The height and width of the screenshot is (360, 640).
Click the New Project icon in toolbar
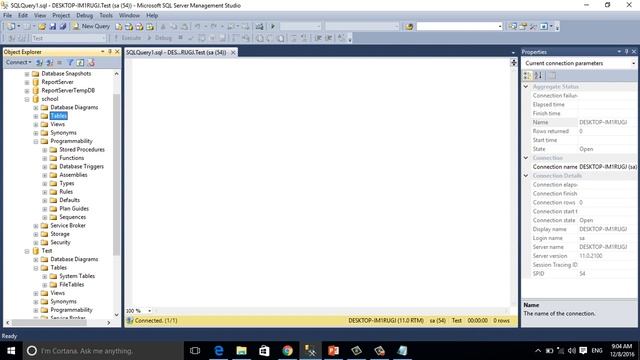[x=11, y=27]
